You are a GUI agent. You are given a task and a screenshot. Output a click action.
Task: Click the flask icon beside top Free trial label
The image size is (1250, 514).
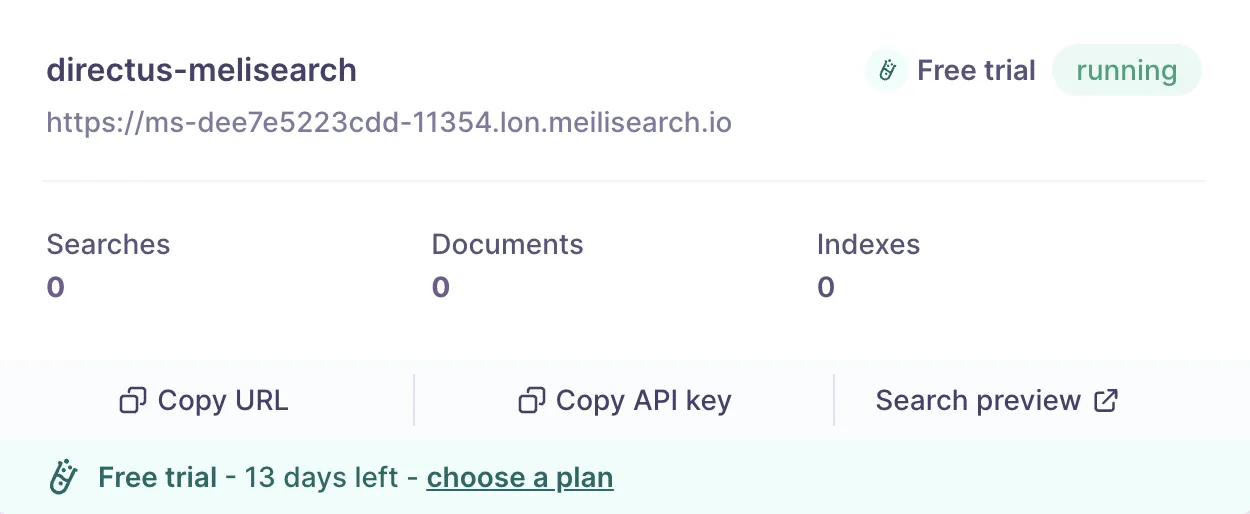(x=886, y=71)
